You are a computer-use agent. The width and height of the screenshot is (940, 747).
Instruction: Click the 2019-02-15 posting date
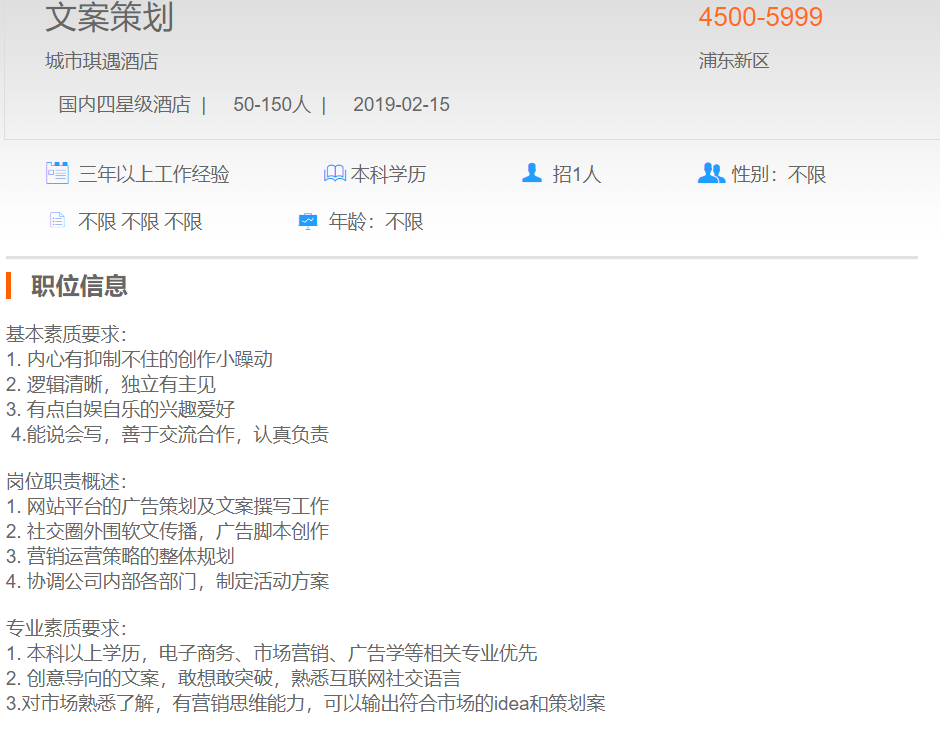click(x=401, y=104)
